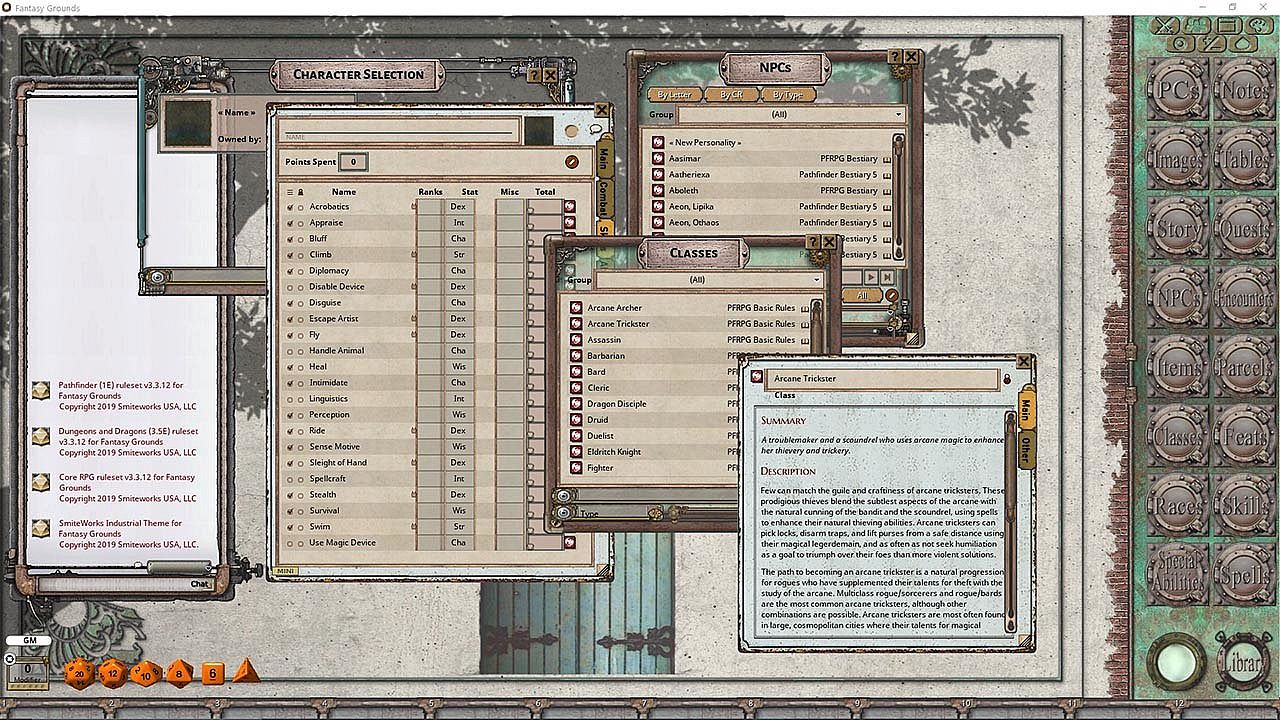Toggle the lock icon in Arcane Trickster window
This screenshot has height=720, width=1280.
coord(1007,379)
